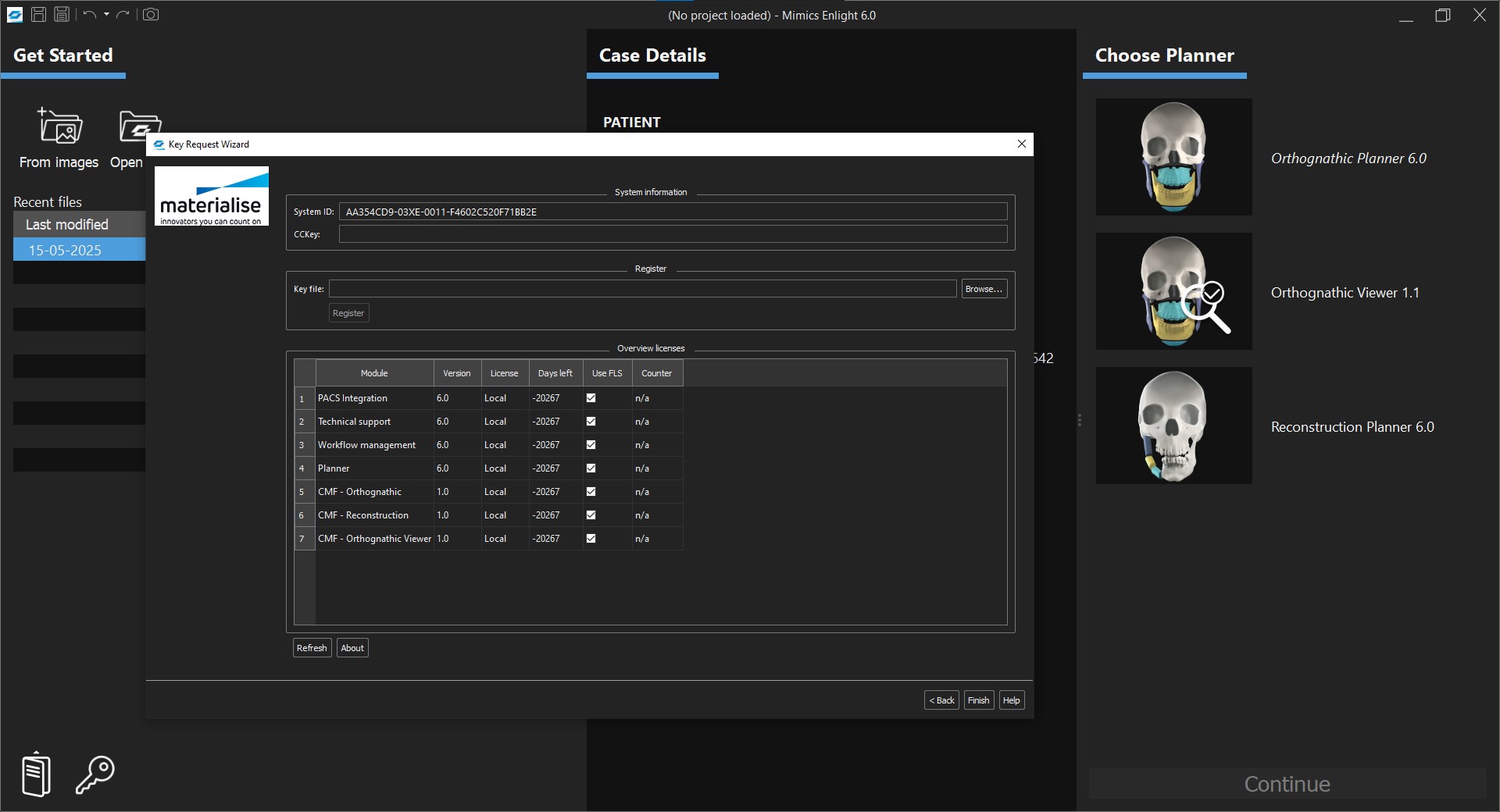
Task: Click the CCKey input field
Action: tap(673, 234)
